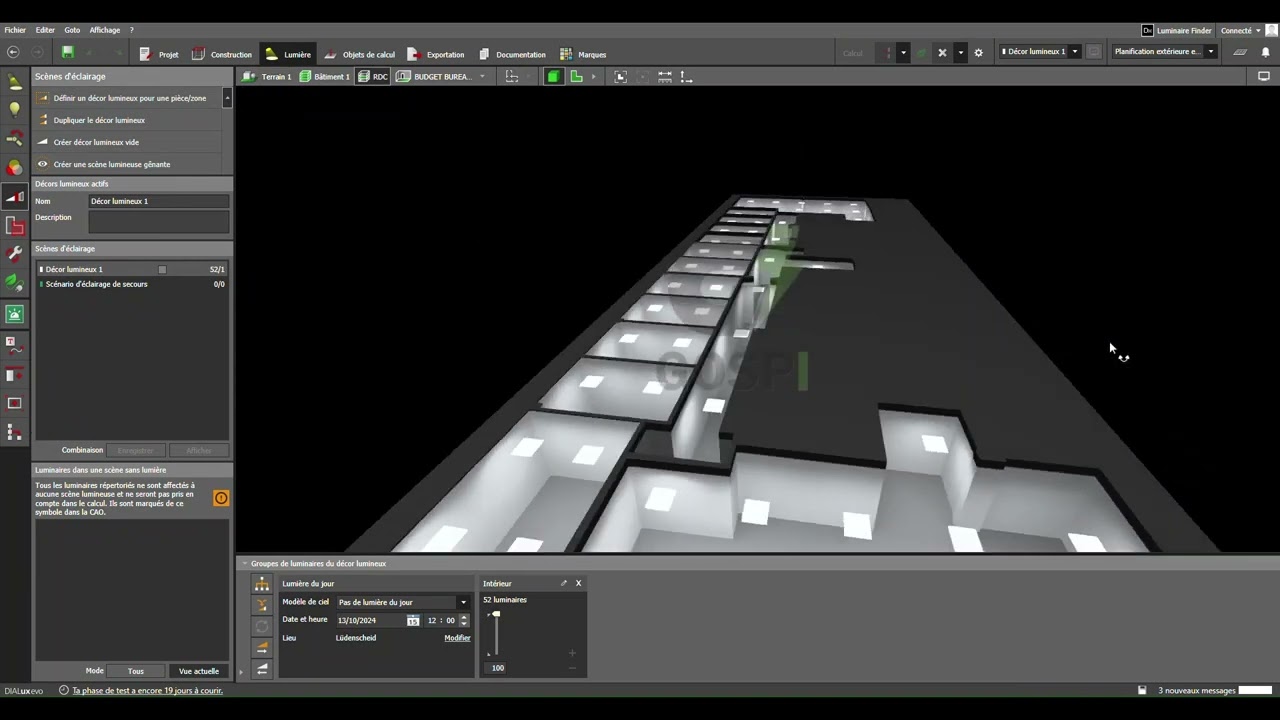Image resolution: width=1280 pixels, height=720 pixels.
Task: Select the coordinate origin axes tool icon
Action: (686, 77)
